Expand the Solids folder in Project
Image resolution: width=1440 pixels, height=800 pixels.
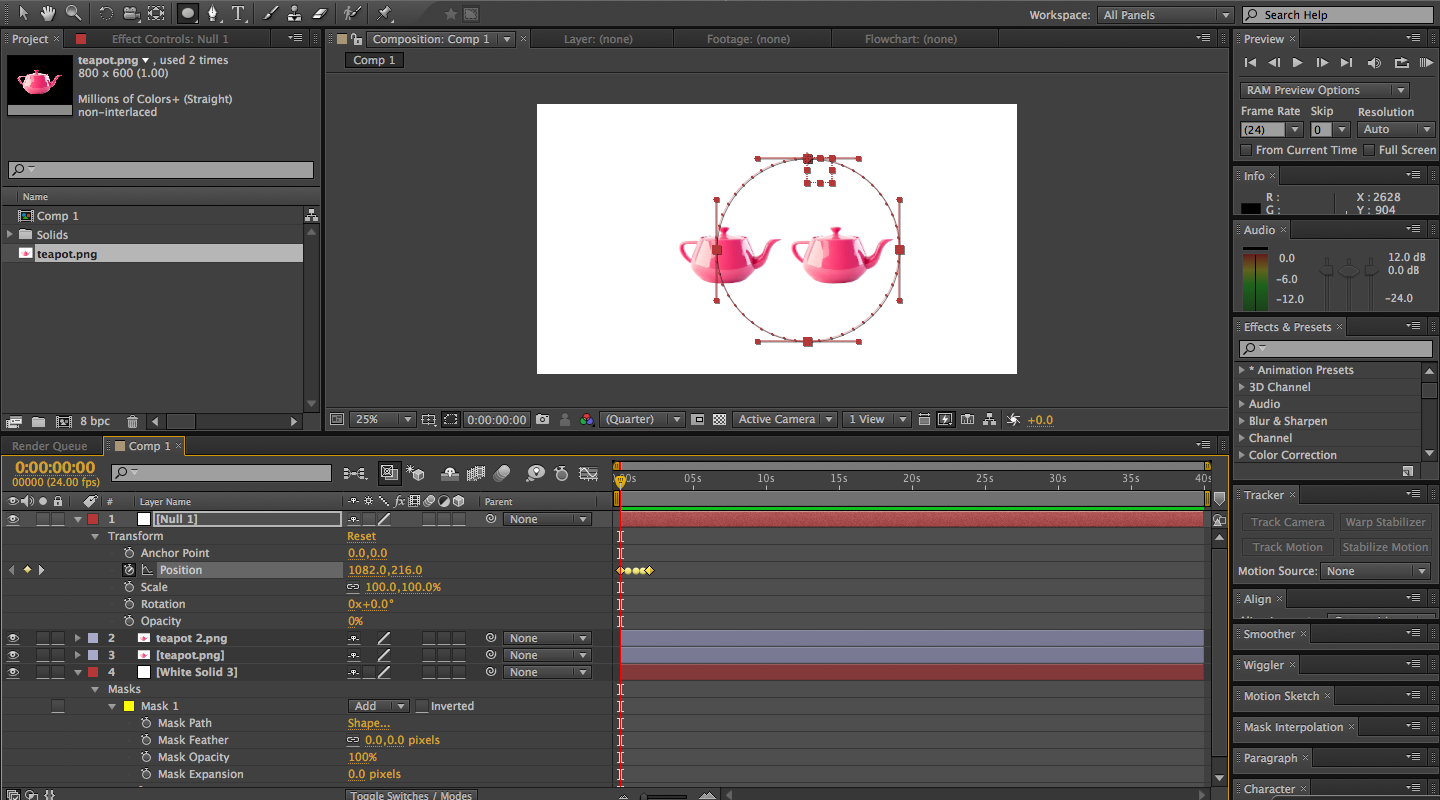tap(11, 235)
